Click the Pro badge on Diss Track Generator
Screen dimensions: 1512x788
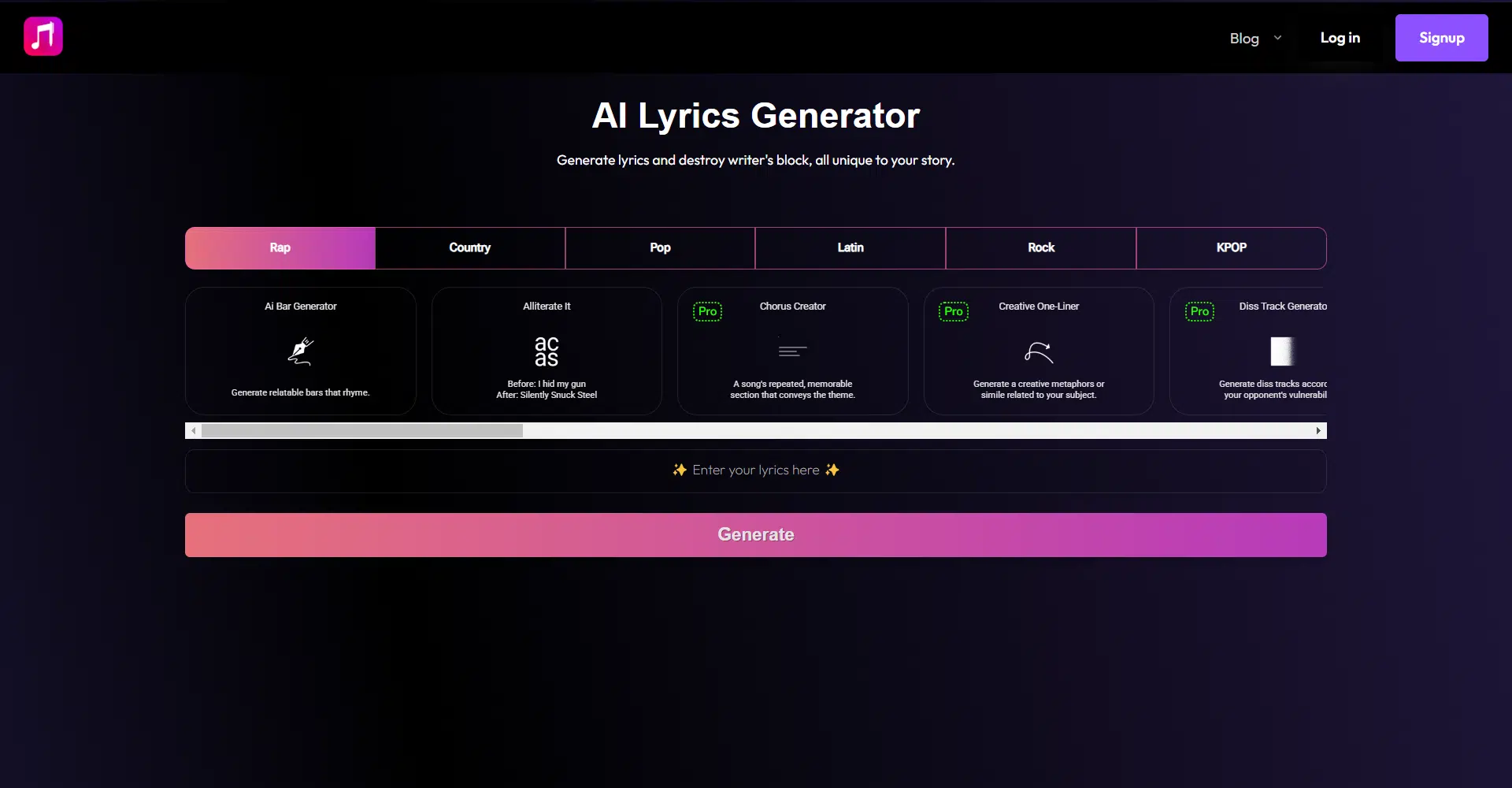[1199, 311]
